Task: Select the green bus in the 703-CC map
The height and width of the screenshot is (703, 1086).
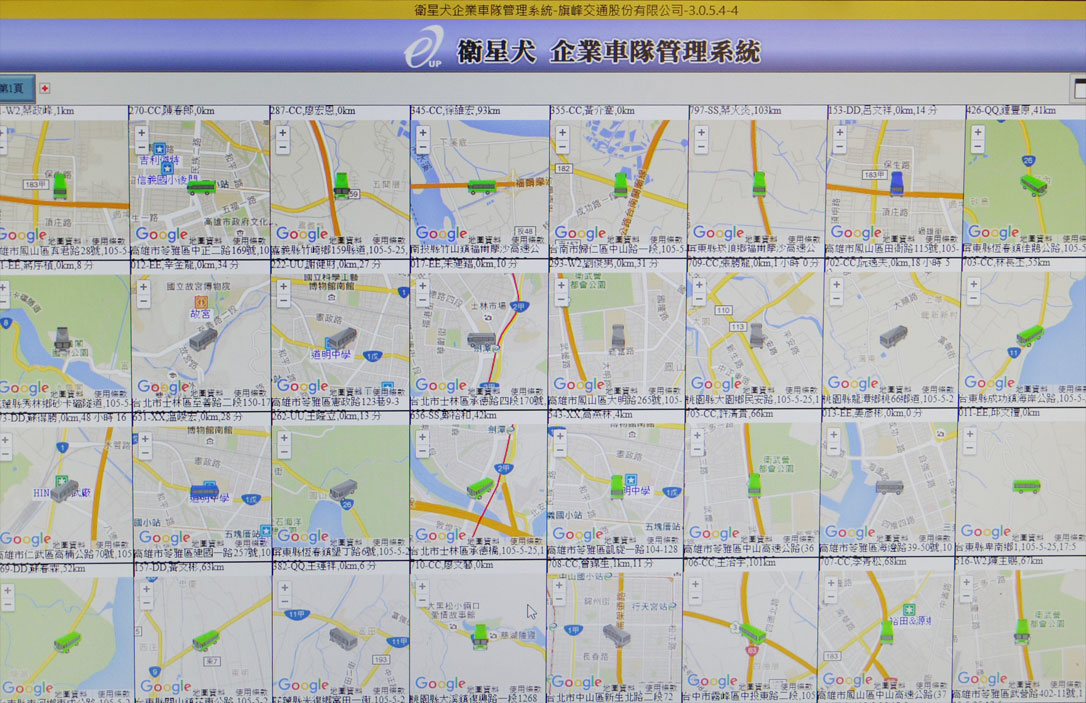Action: [1030, 336]
